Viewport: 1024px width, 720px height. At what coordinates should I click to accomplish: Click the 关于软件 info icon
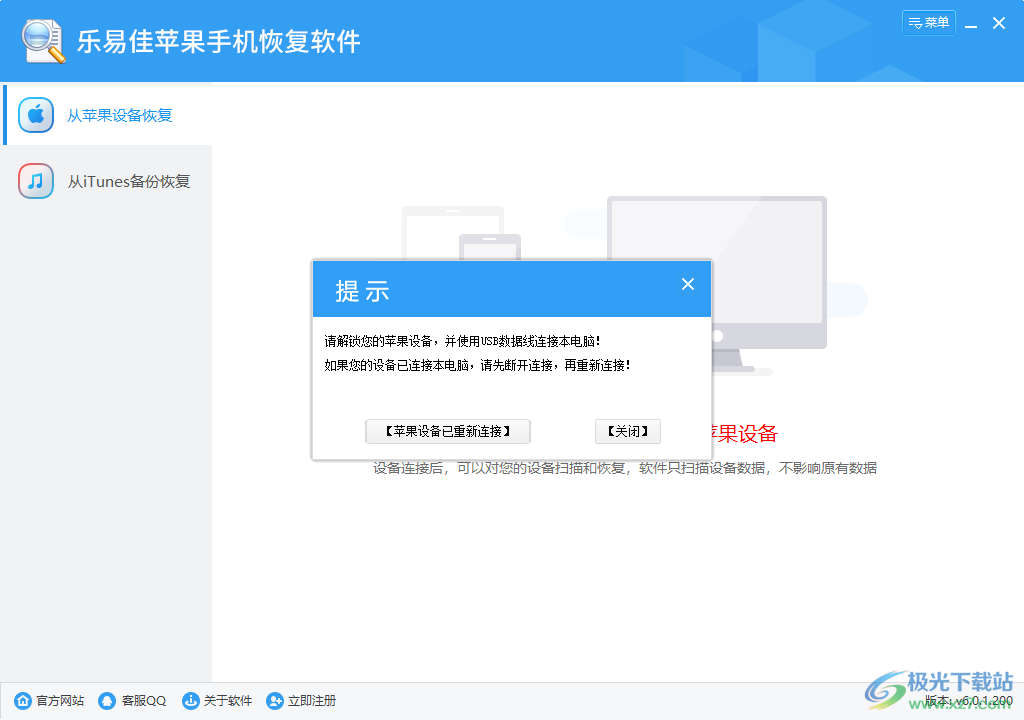(191, 701)
